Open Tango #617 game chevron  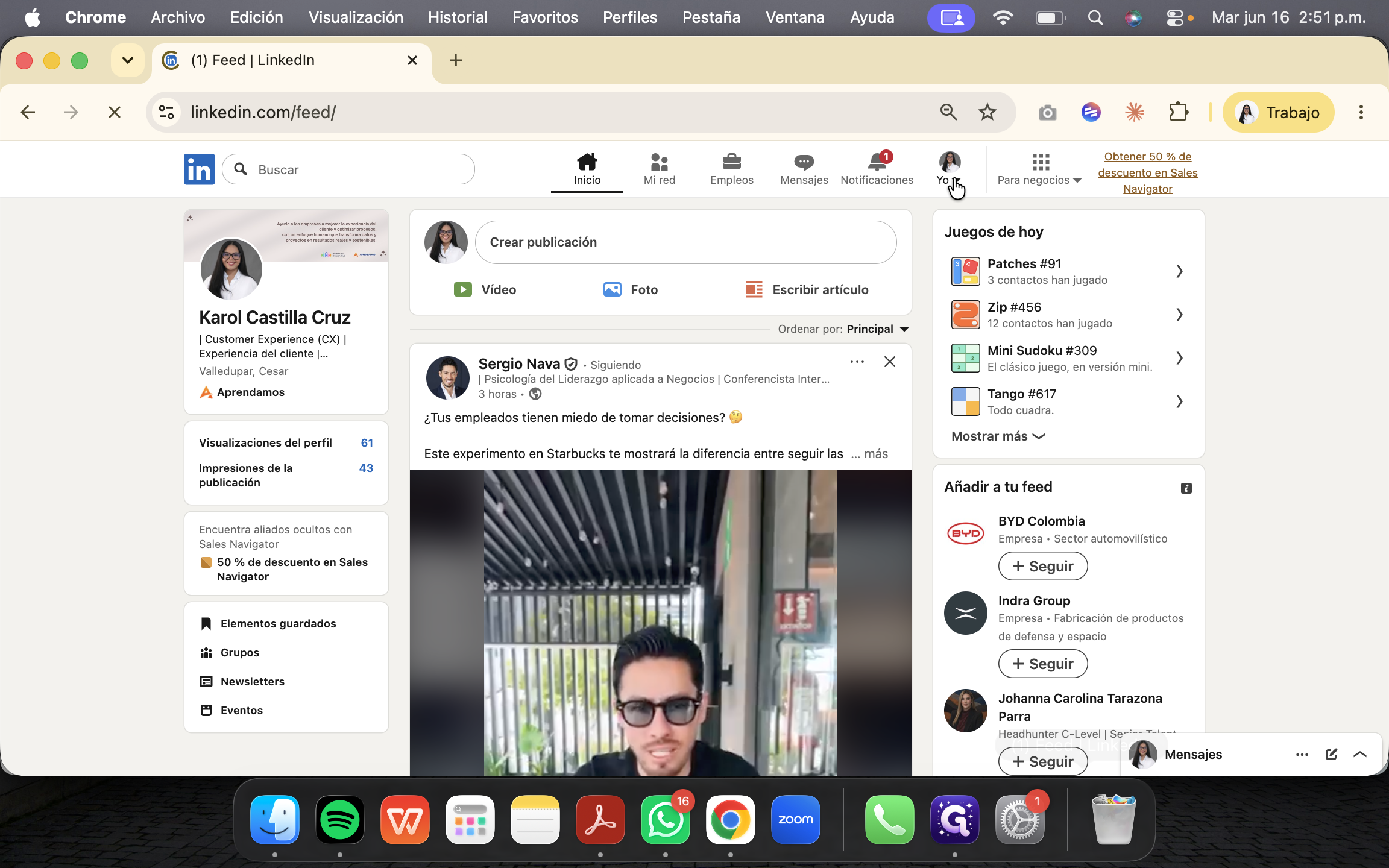click(x=1179, y=401)
